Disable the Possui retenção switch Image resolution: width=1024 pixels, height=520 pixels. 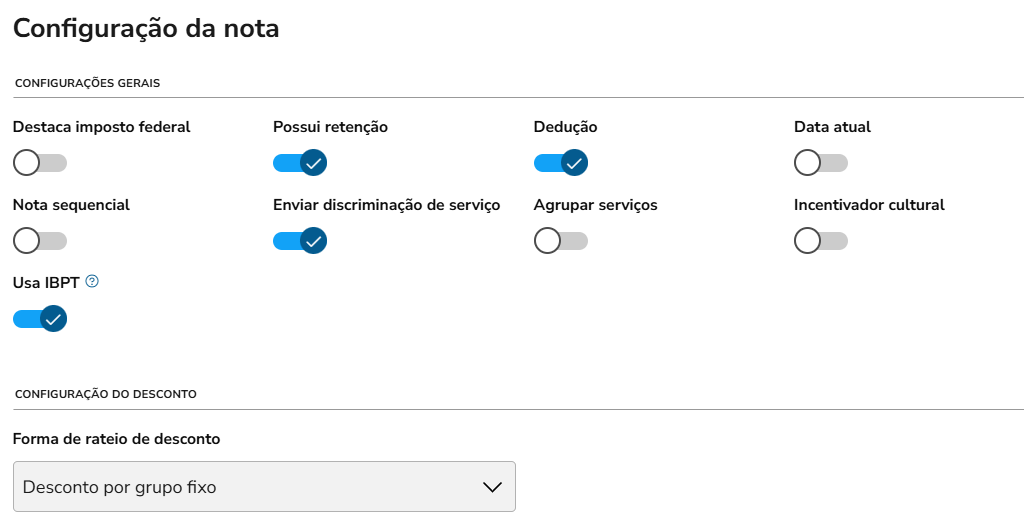tap(300, 162)
